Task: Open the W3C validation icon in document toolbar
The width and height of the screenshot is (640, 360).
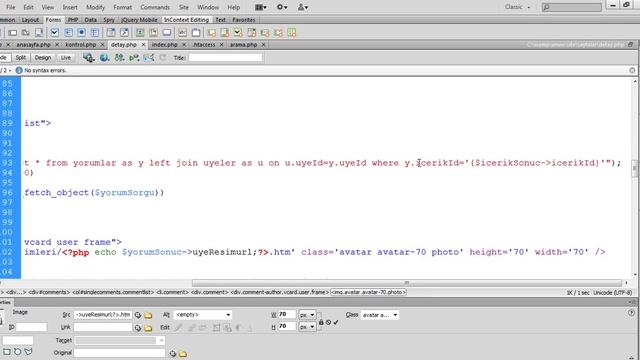Action: [134, 58]
